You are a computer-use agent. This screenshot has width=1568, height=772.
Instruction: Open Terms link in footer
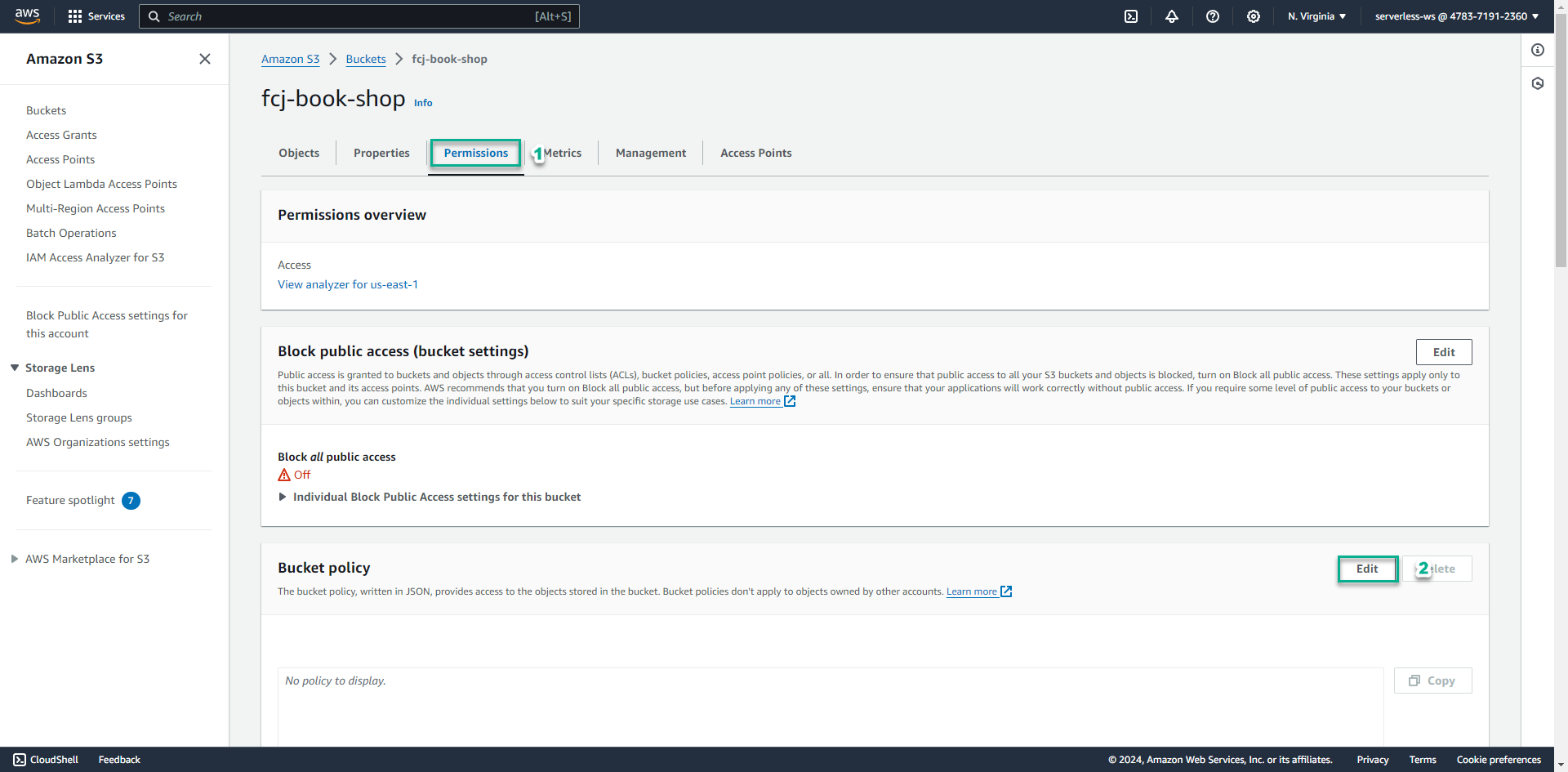(x=1423, y=760)
